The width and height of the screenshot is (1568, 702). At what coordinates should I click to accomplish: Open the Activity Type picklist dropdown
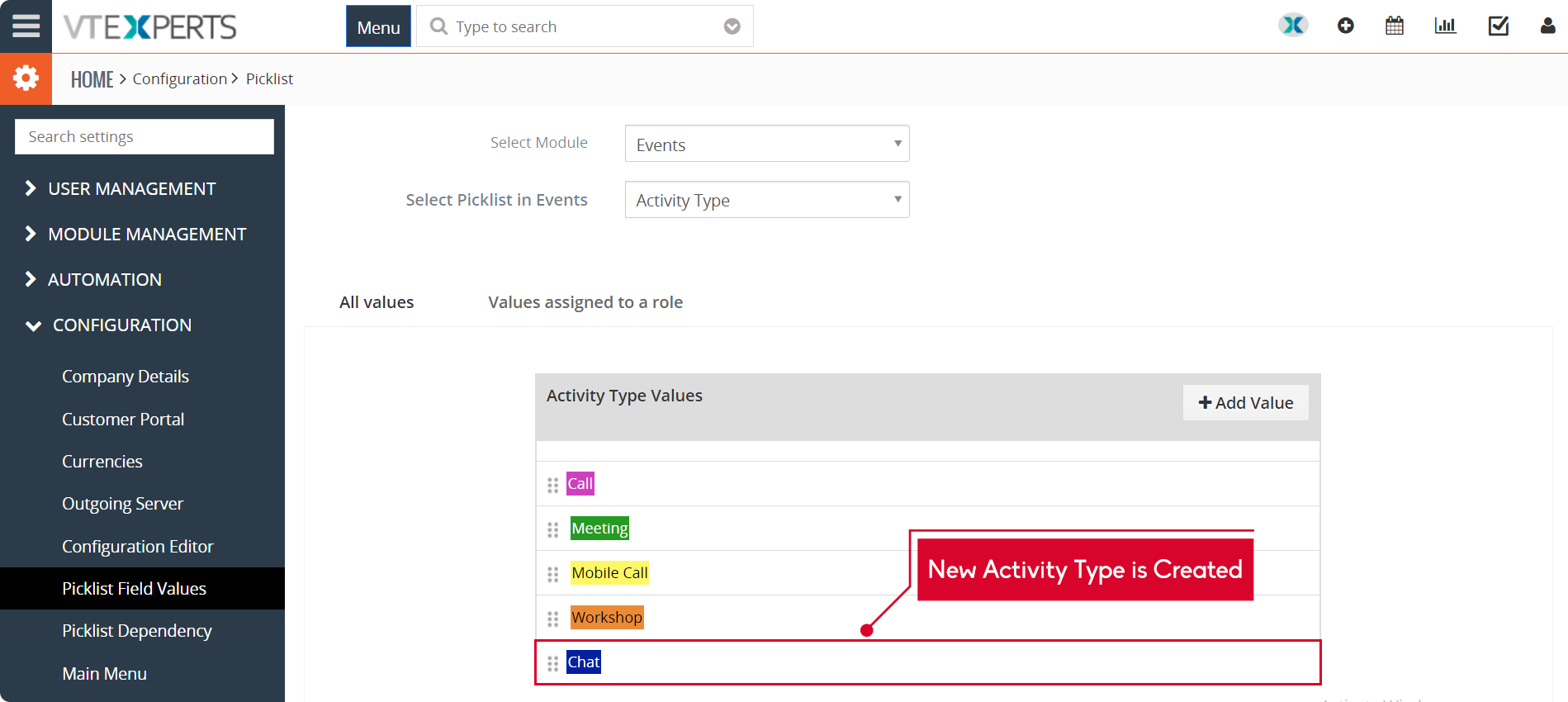pos(766,200)
